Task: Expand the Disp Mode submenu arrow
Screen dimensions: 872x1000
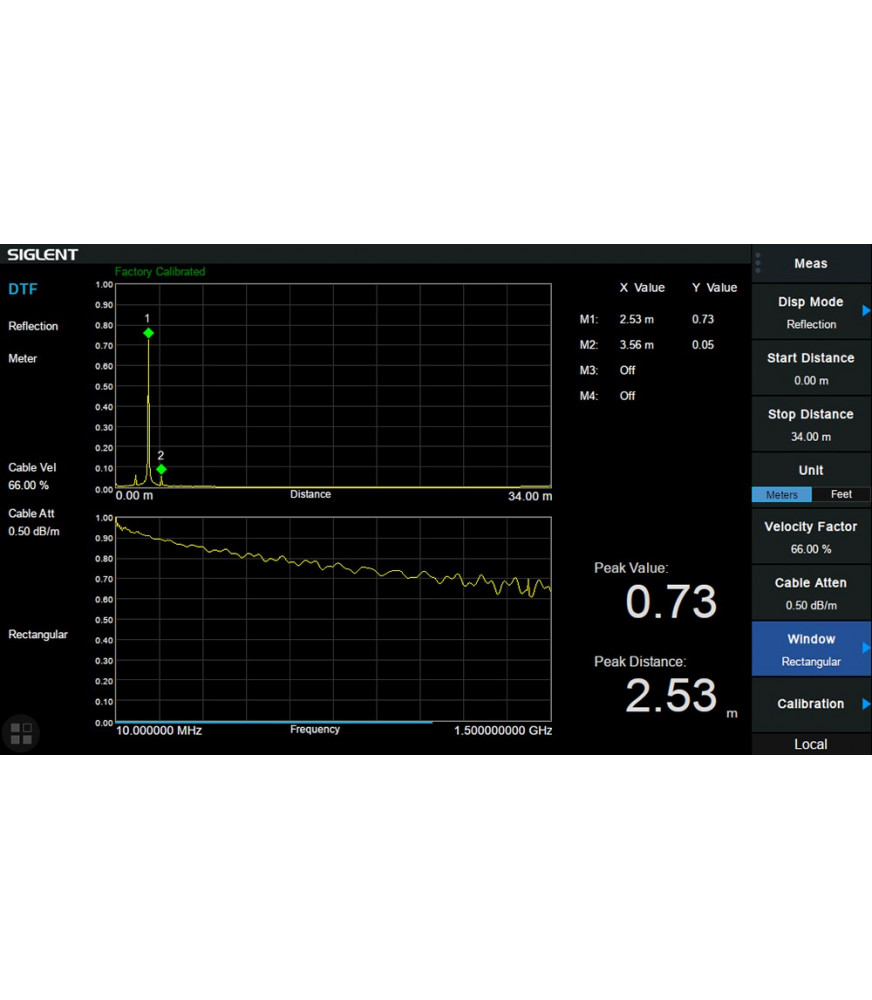Action: pos(866,311)
